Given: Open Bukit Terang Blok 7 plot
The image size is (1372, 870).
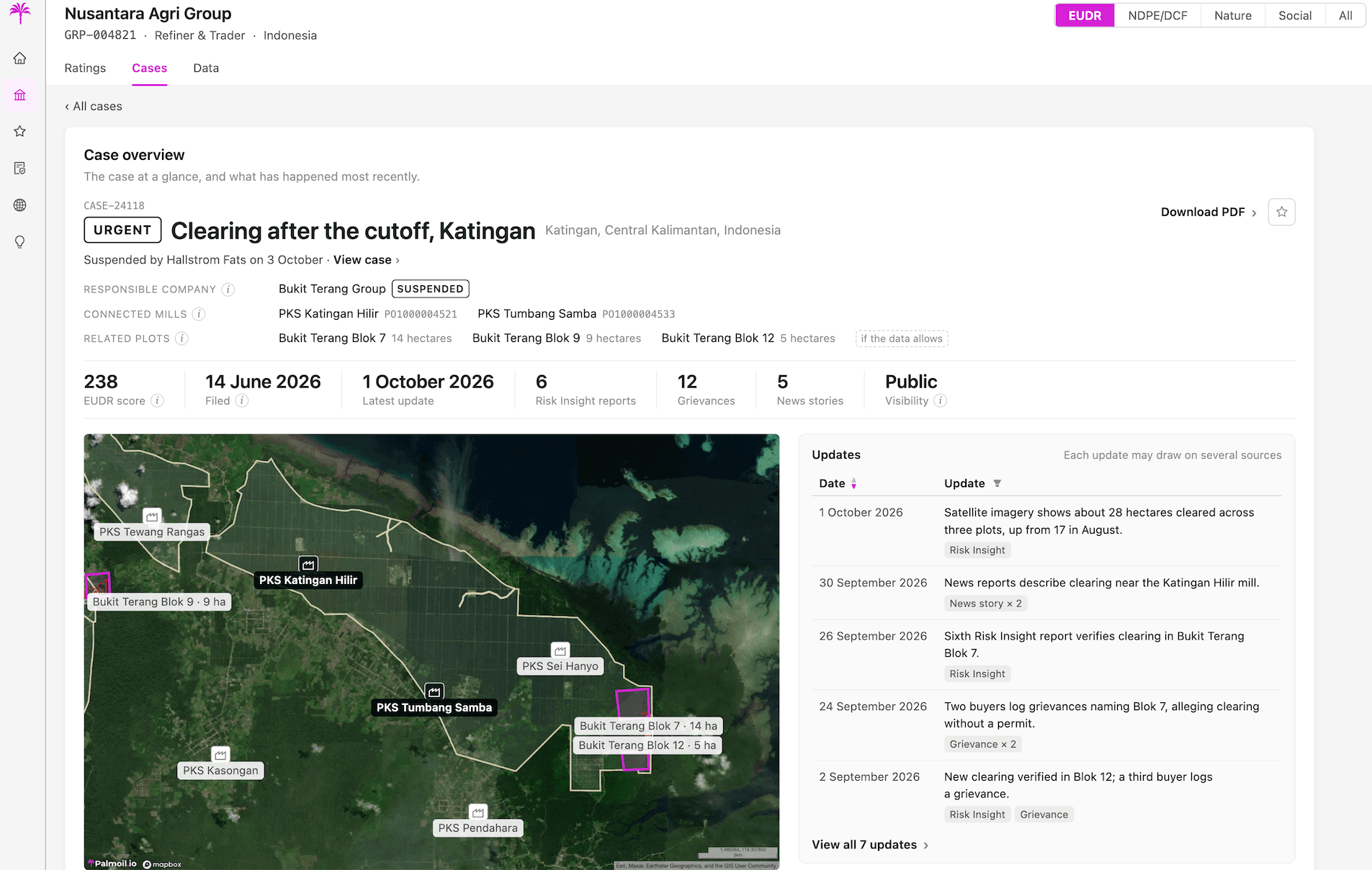Looking at the screenshot, I should [332, 338].
